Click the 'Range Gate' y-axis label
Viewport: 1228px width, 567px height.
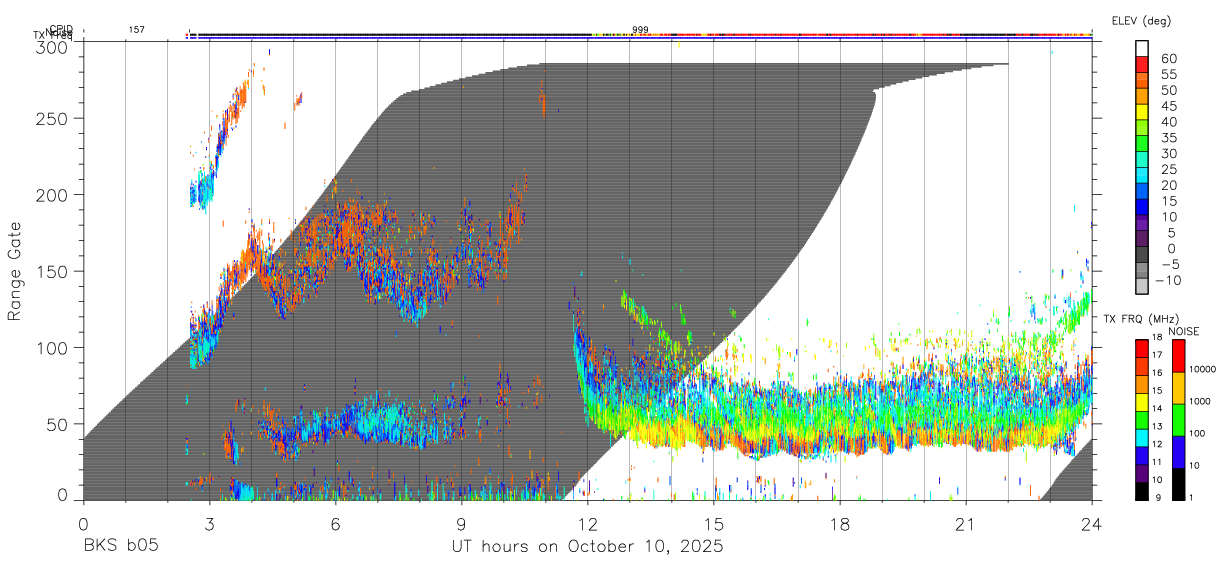point(15,273)
